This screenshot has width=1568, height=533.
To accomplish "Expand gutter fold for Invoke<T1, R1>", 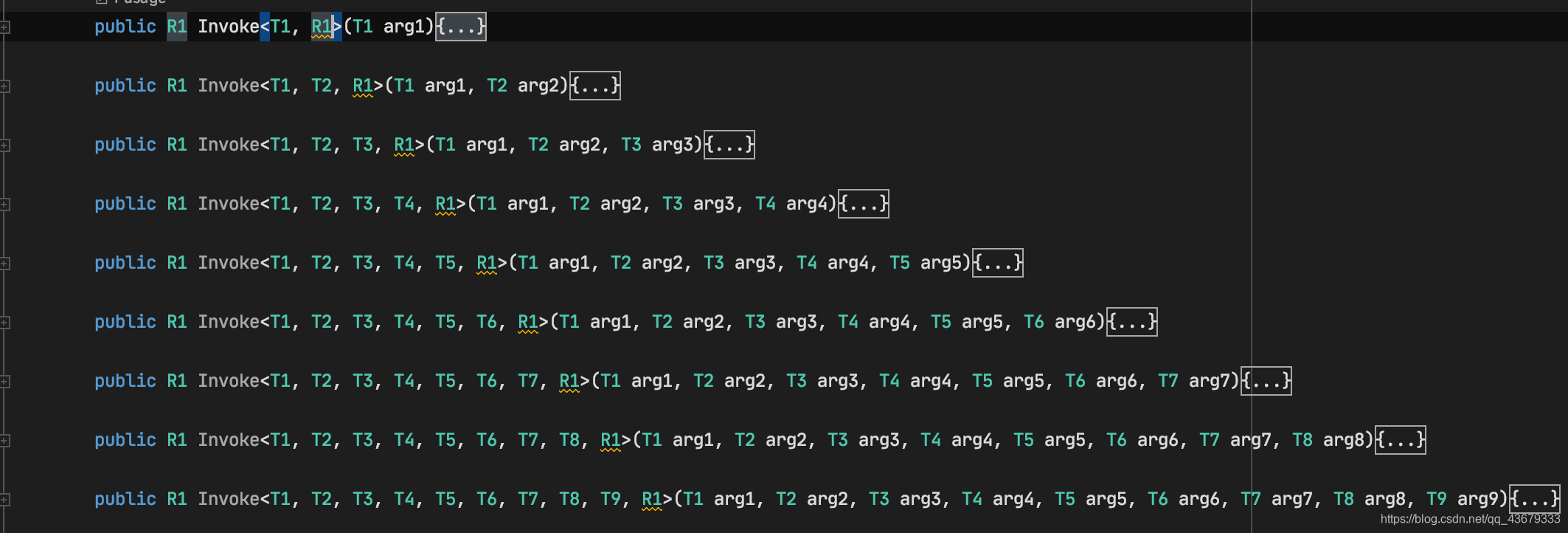I will pyautogui.click(x=4, y=27).
